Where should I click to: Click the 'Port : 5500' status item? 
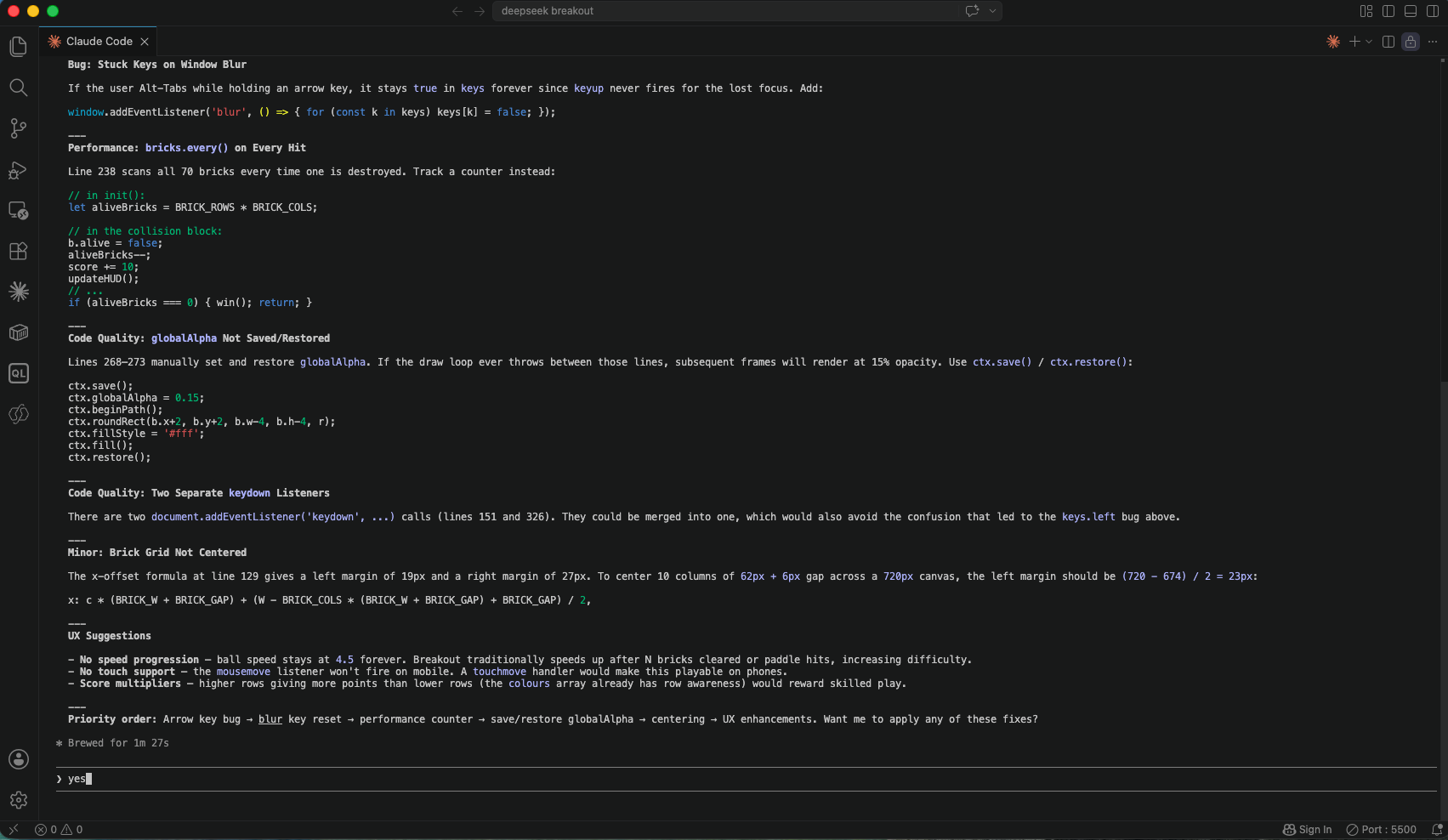(1381, 830)
